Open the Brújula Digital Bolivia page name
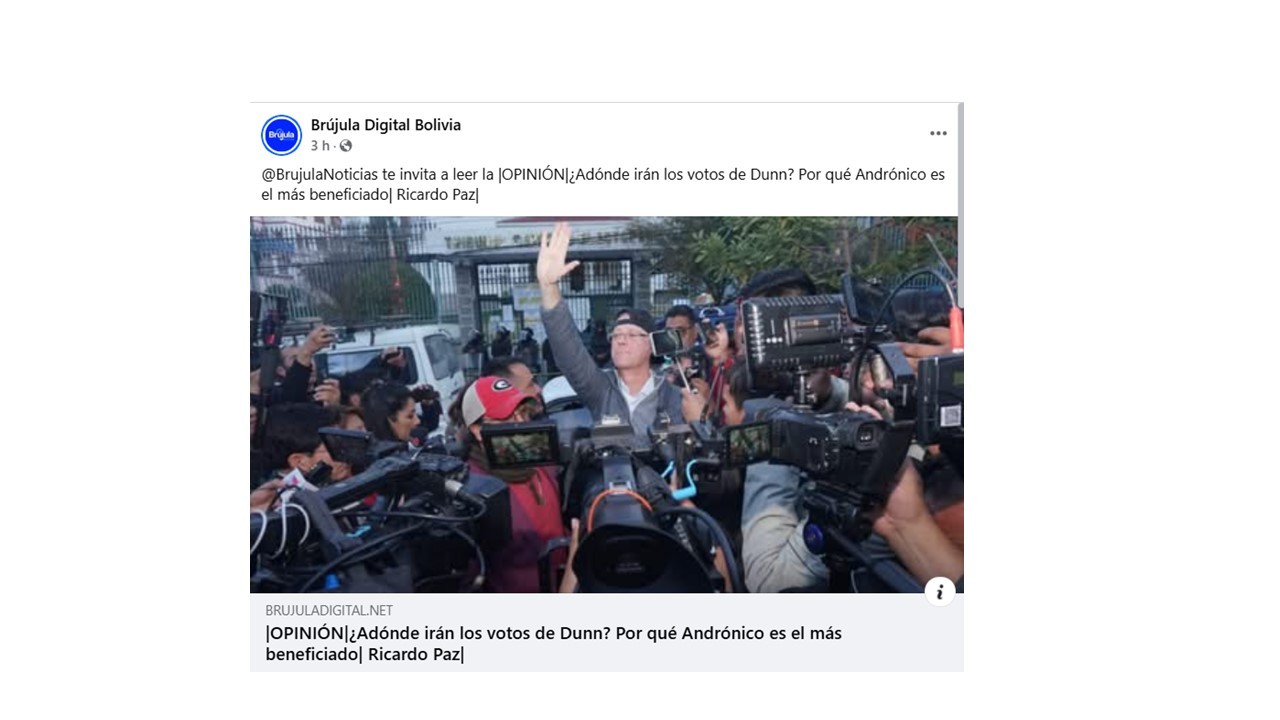 [x=386, y=125]
